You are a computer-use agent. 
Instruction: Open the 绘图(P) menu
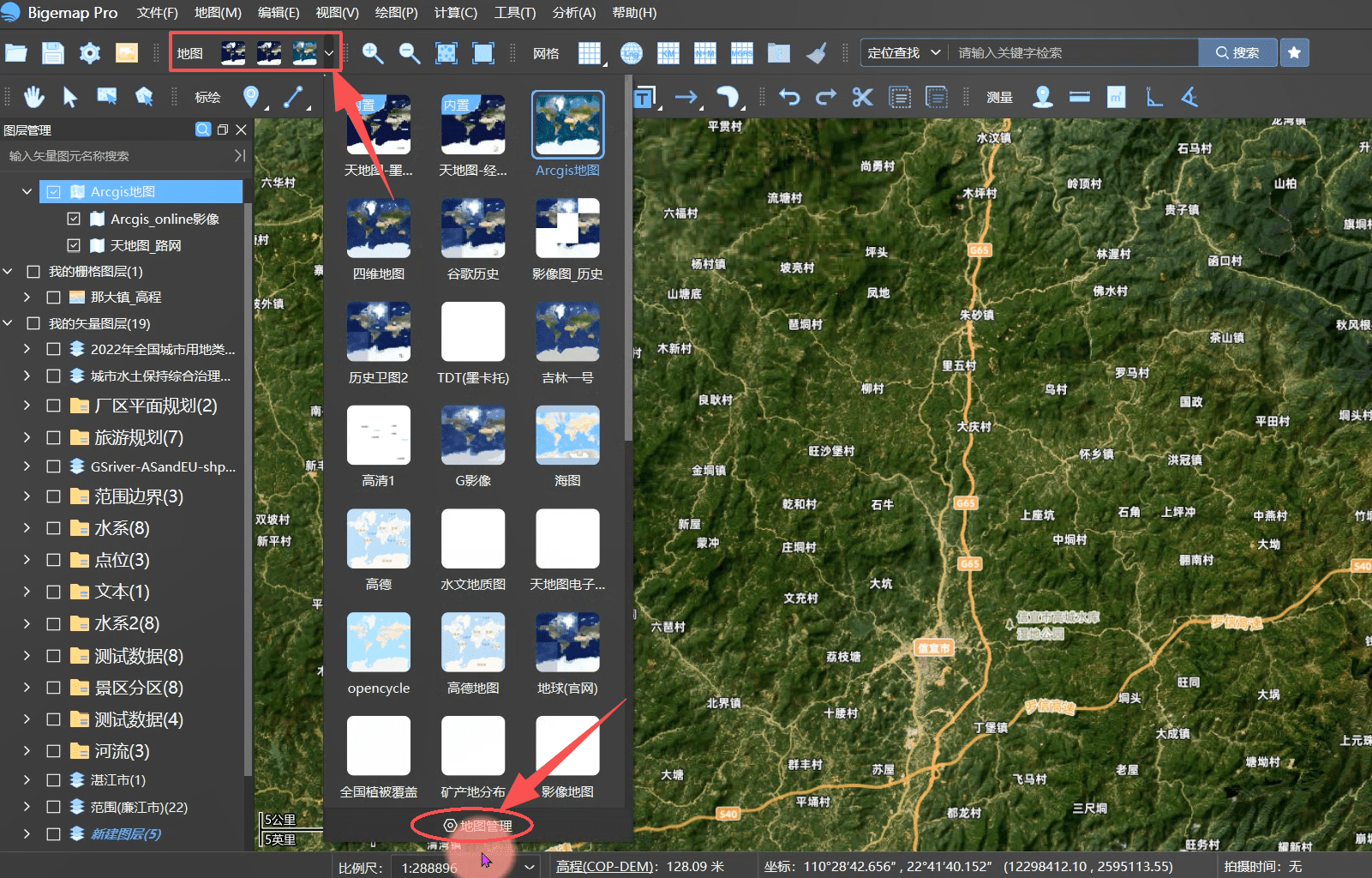(x=396, y=13)
